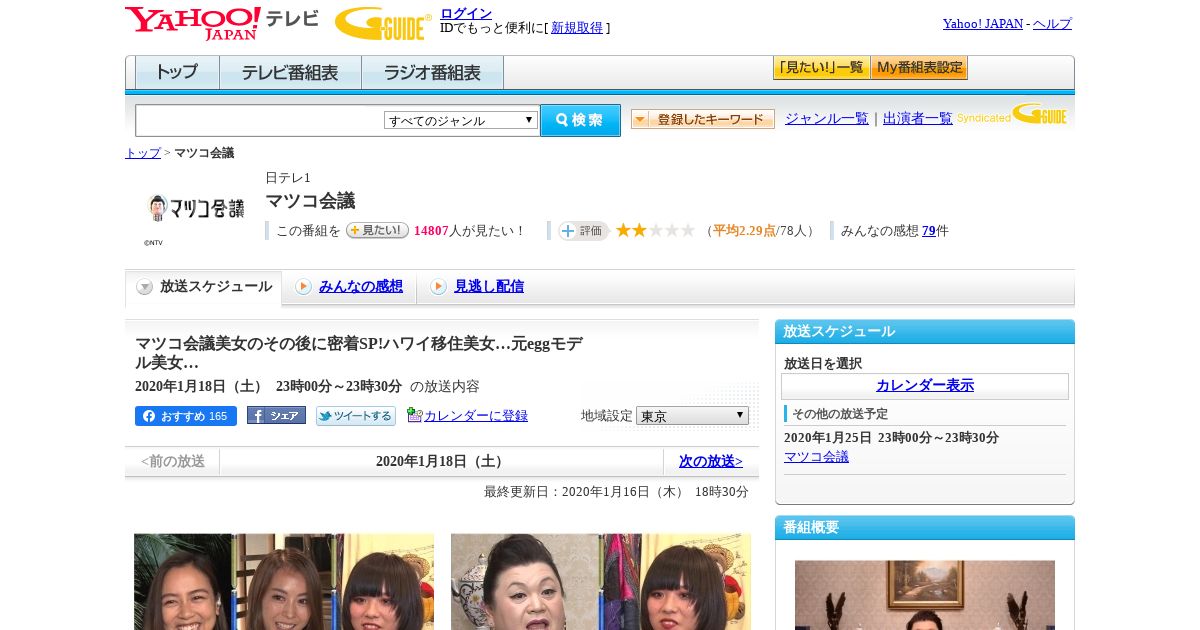Open the 79 reviews count link
Viewport: 1200px width, 630px height.
click(x=929, y=231)
